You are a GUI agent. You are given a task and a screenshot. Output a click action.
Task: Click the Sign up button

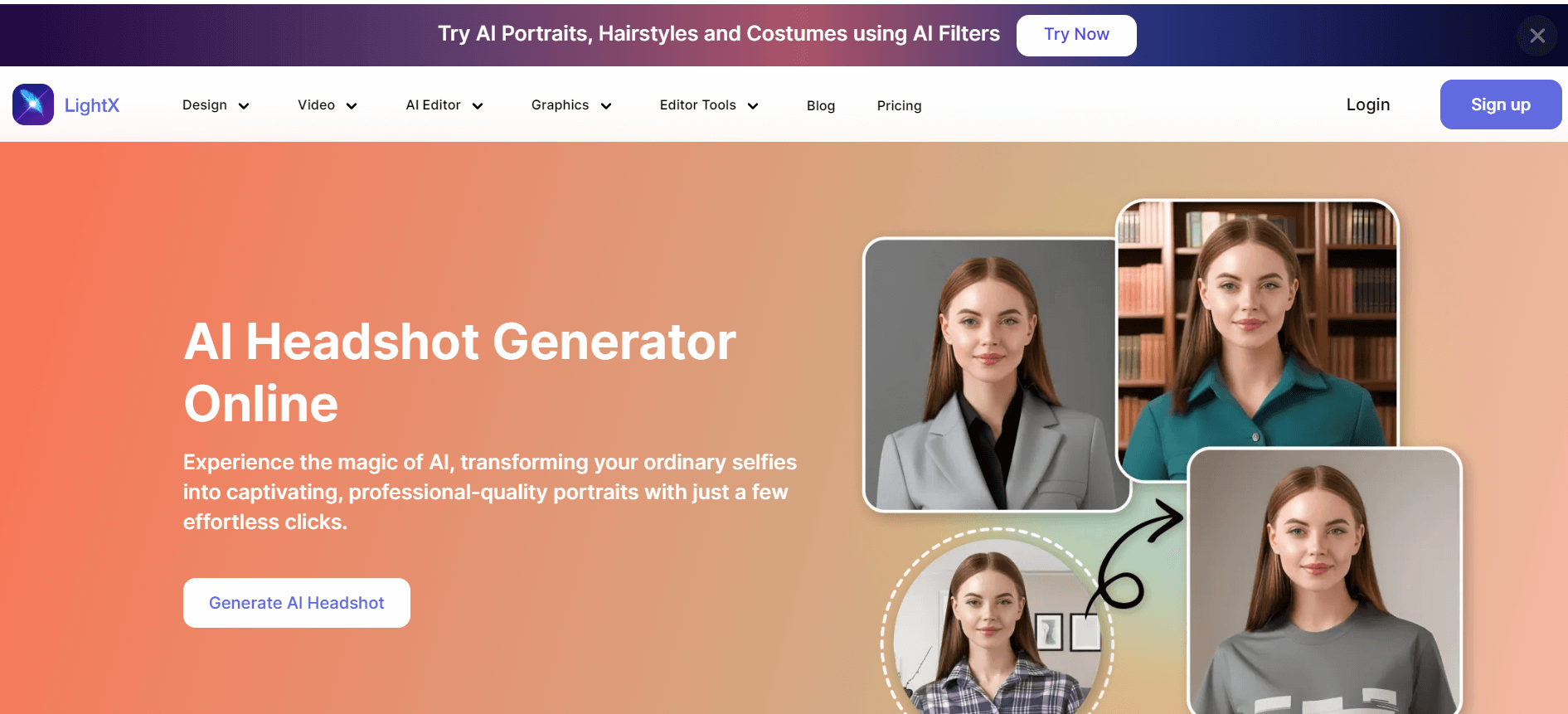1501,104
